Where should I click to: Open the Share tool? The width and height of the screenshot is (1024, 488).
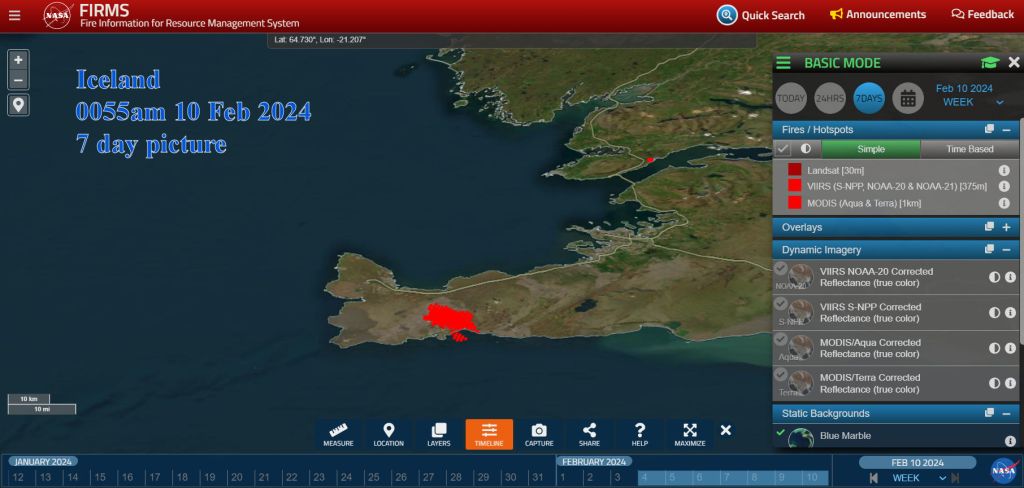(x=589, y=434)
